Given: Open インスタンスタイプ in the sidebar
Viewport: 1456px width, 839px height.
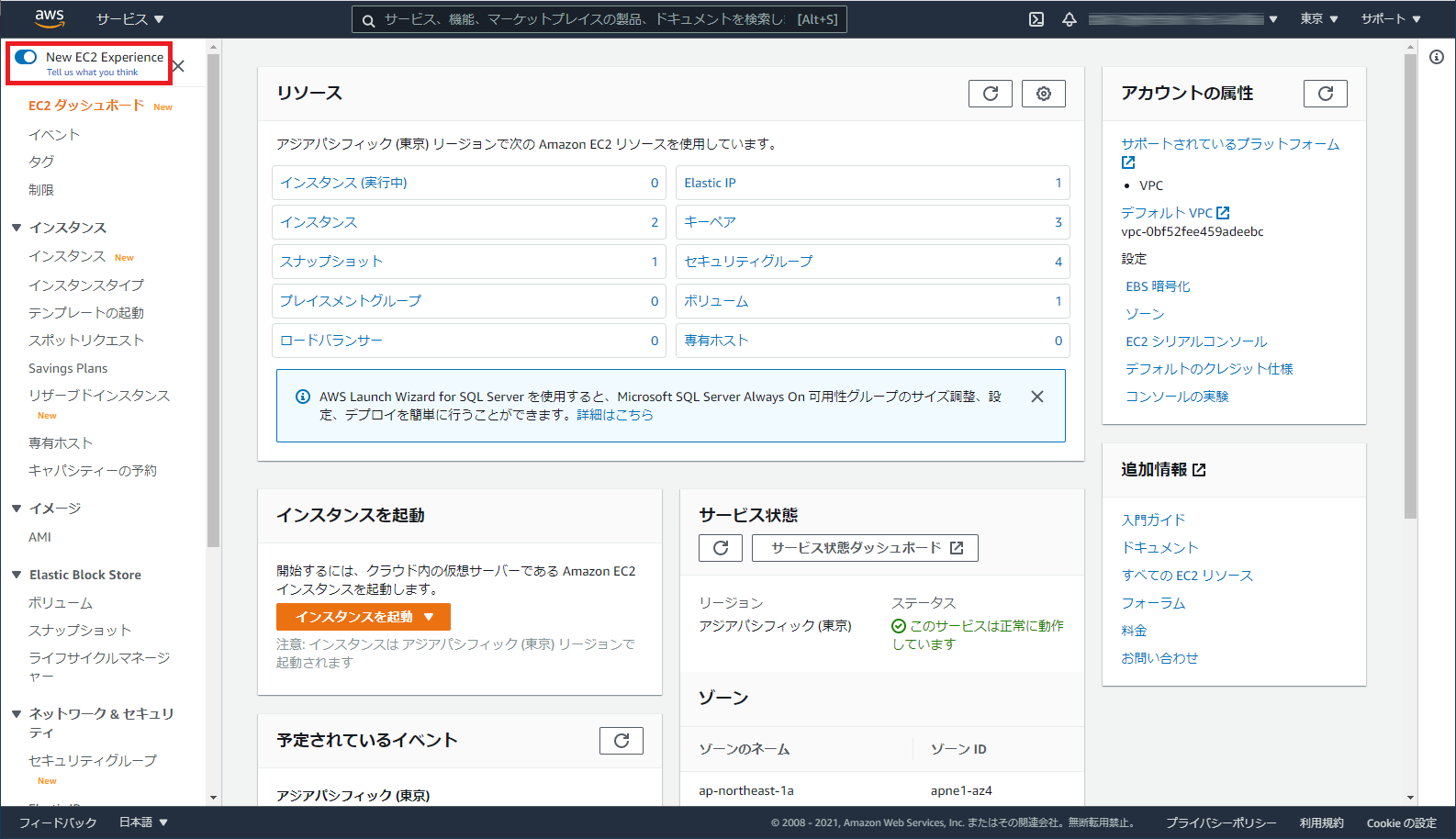Looking at the screenshot, I should 86,285.
